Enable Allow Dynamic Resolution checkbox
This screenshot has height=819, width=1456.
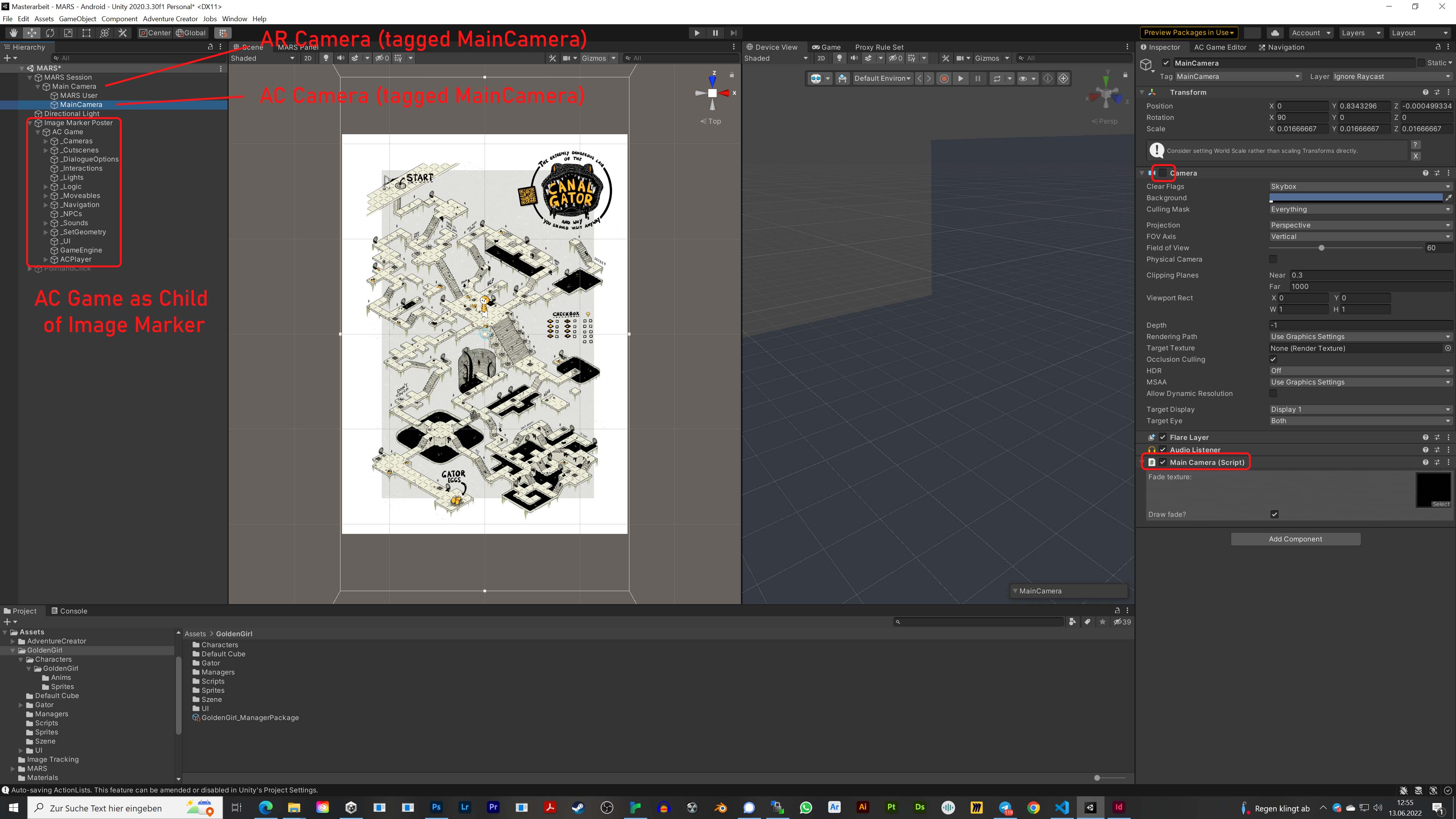1273,394
